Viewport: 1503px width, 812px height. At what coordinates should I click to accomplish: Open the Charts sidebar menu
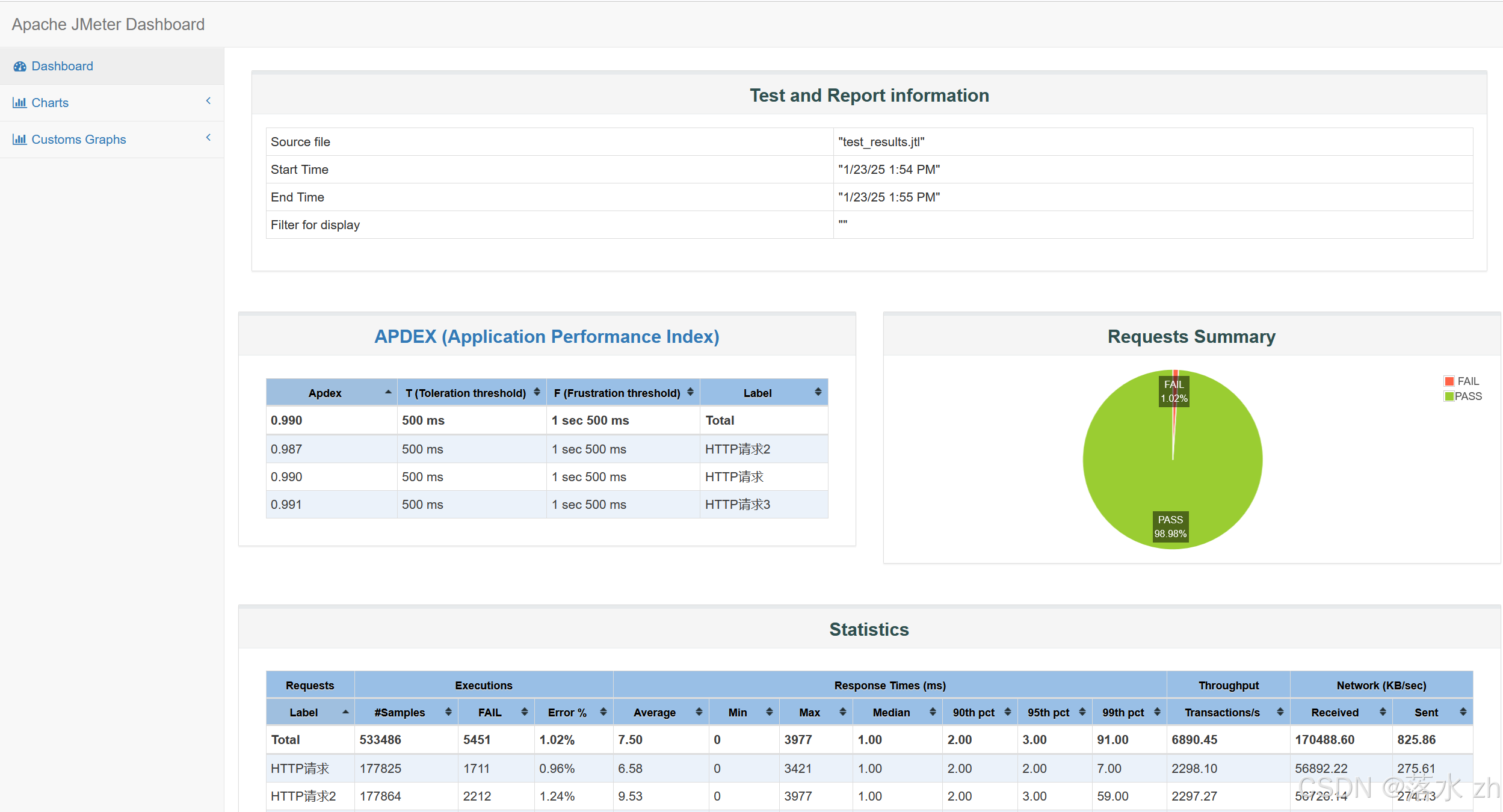[112, 103]
